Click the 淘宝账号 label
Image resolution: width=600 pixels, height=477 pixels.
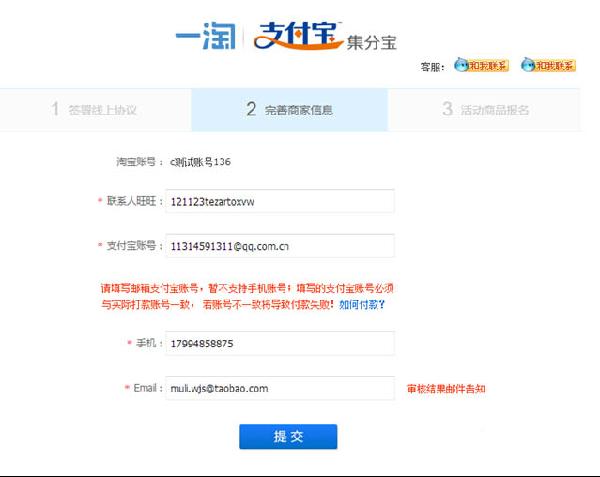(x=139, y=161)
